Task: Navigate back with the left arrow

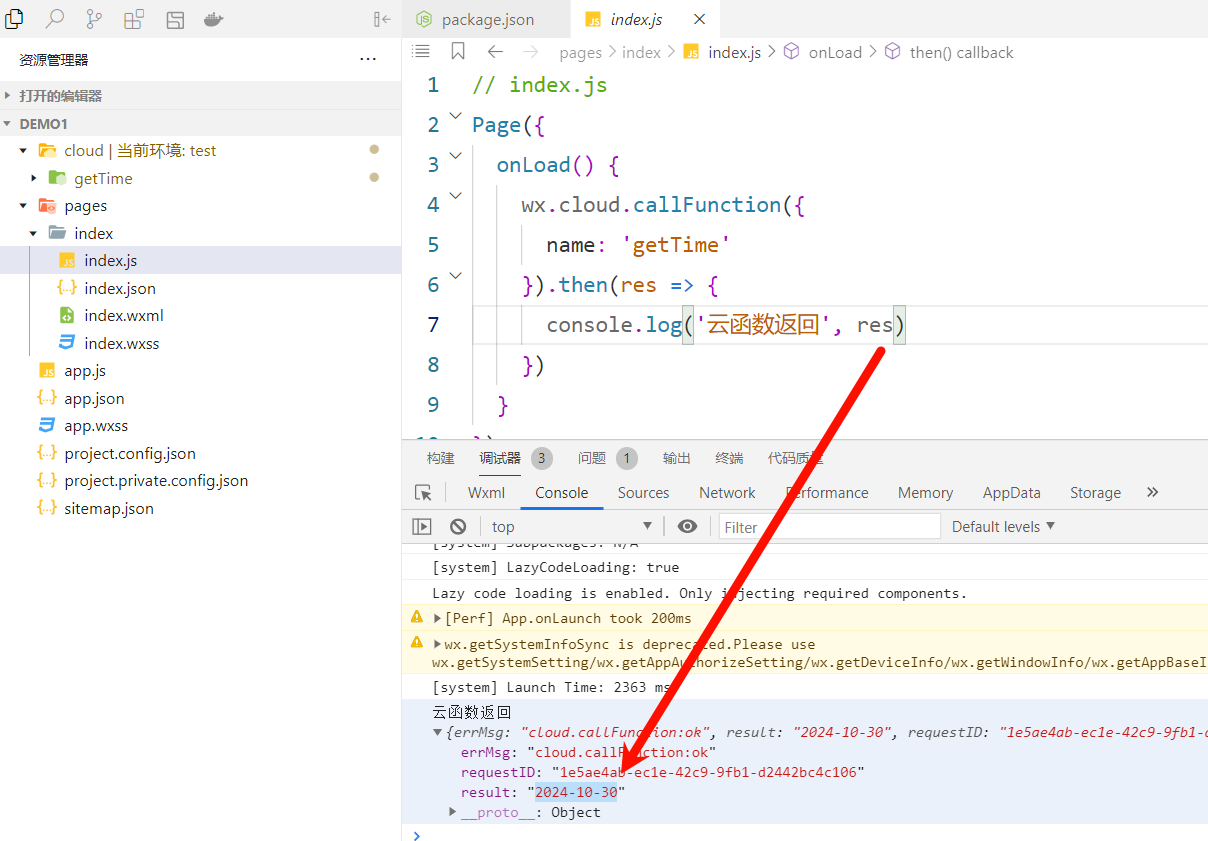Action: click(x=495, y=52)
